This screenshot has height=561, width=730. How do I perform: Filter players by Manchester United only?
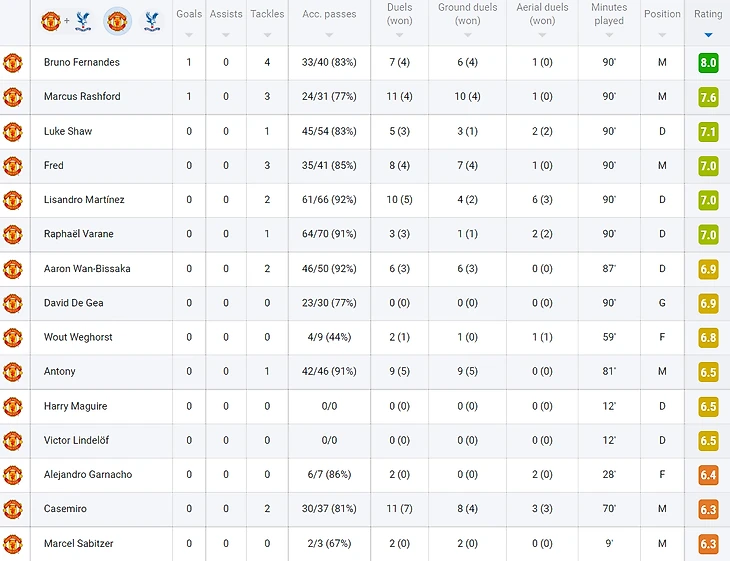coord(117,21)
